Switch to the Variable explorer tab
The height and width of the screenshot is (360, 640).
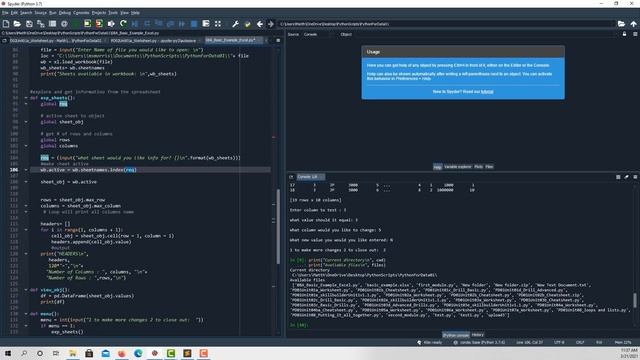pyautogui.click(x=458, y=167)
